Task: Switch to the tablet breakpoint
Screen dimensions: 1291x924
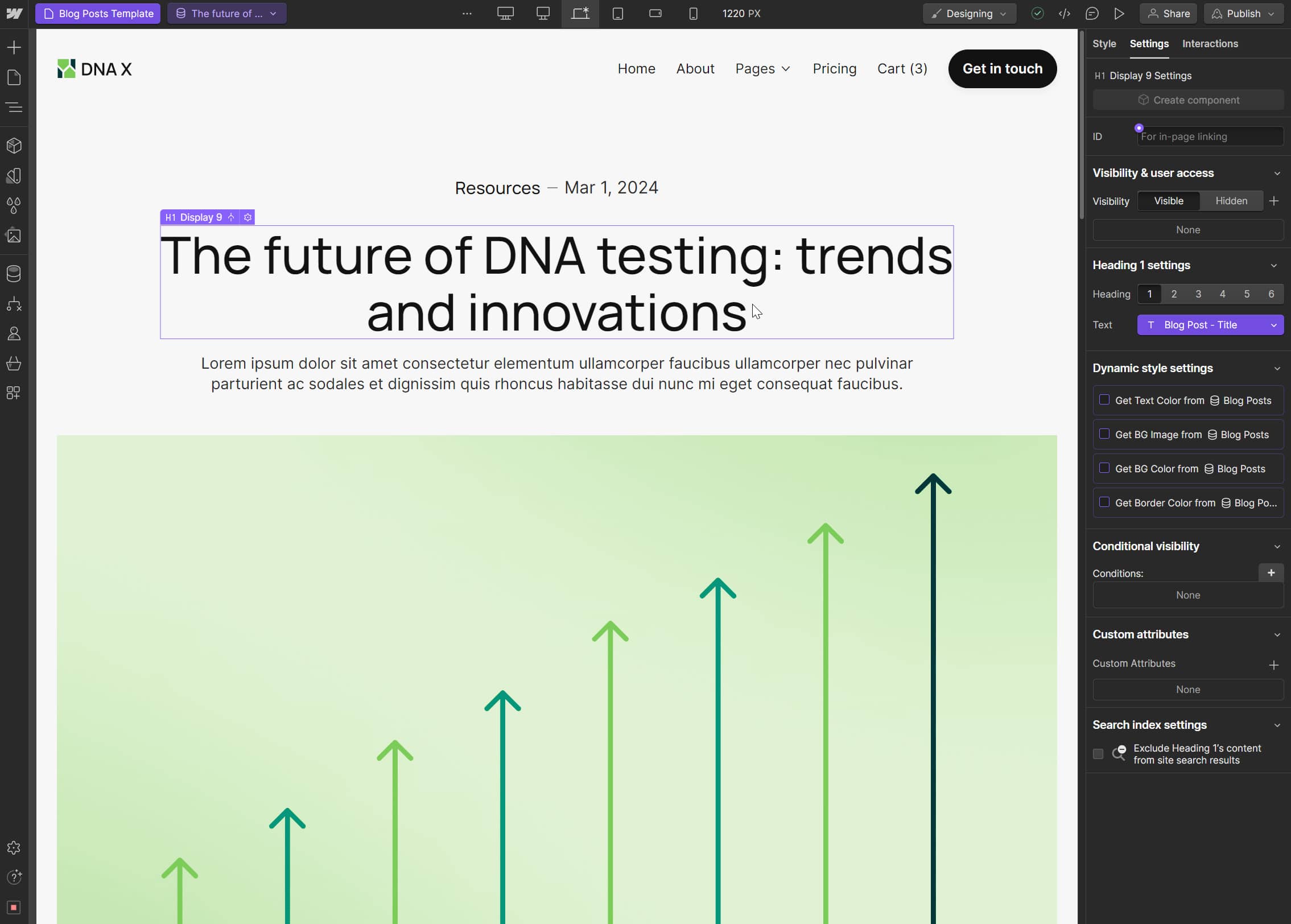Action: (x=618, y=13)
